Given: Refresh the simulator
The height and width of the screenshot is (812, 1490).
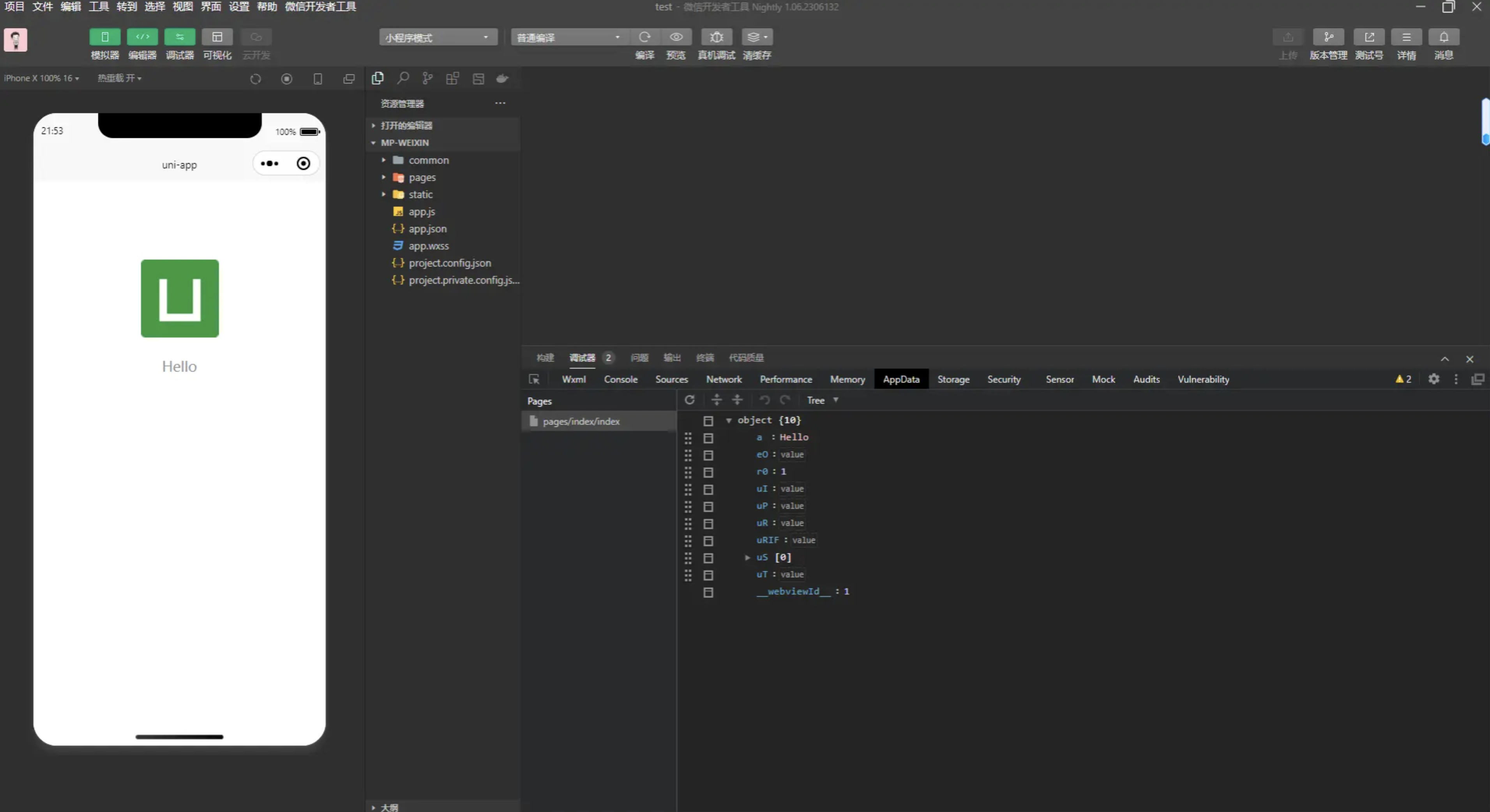Looking at the screenshot, I should (256, 79).
